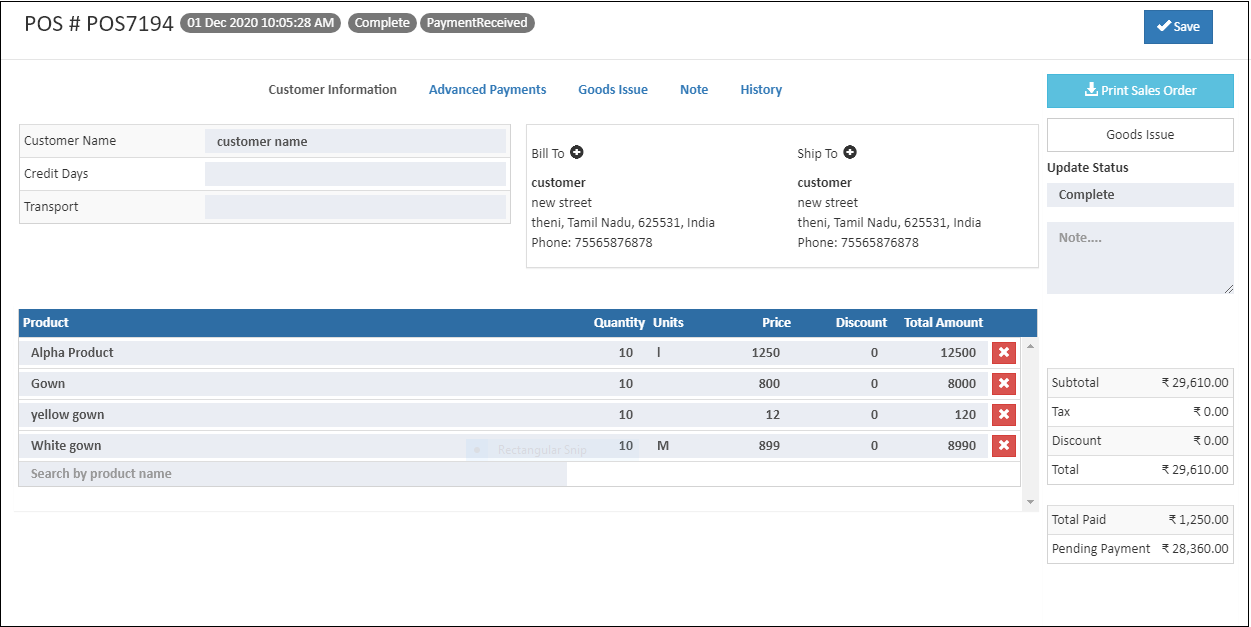The image size is (1251, 627).
Task: Click the customer name field
Action: 355,141
